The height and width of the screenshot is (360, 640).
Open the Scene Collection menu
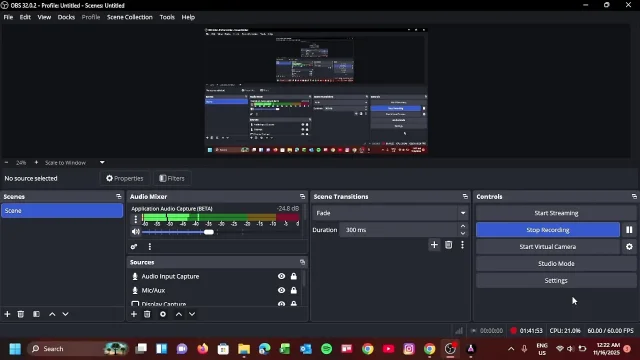coord(130,17)
